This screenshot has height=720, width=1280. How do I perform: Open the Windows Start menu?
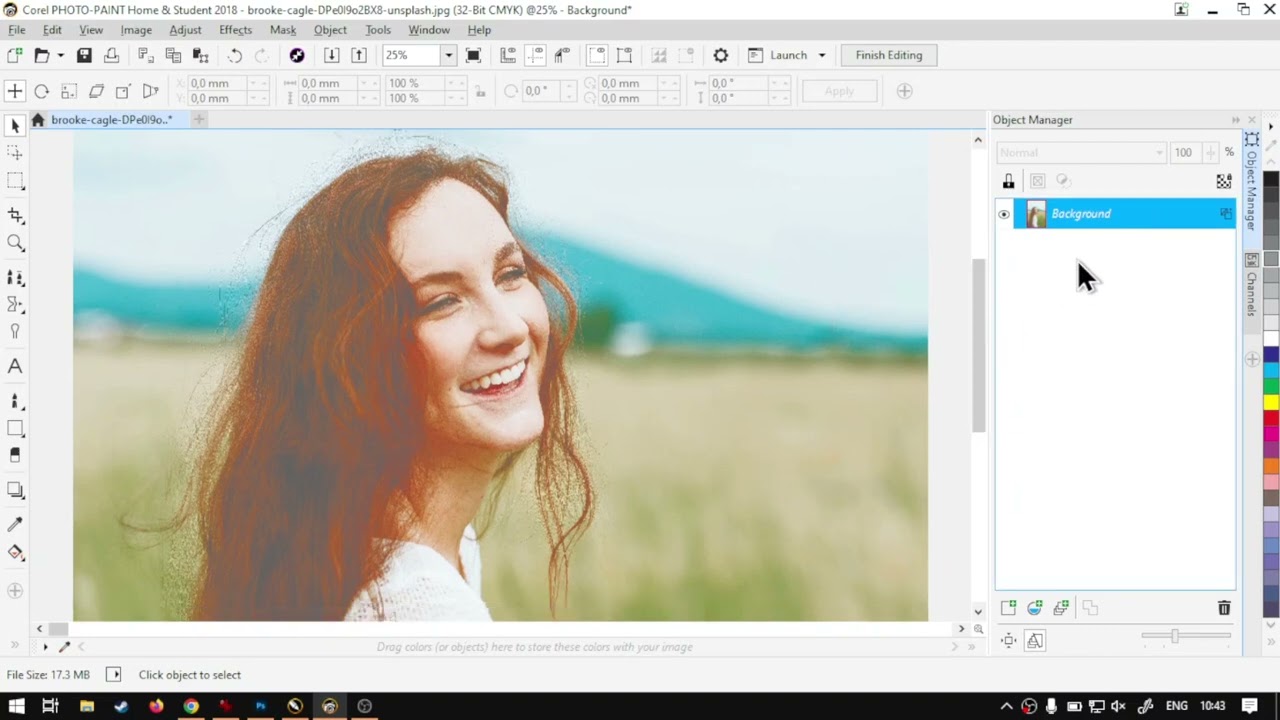point(17,706)
